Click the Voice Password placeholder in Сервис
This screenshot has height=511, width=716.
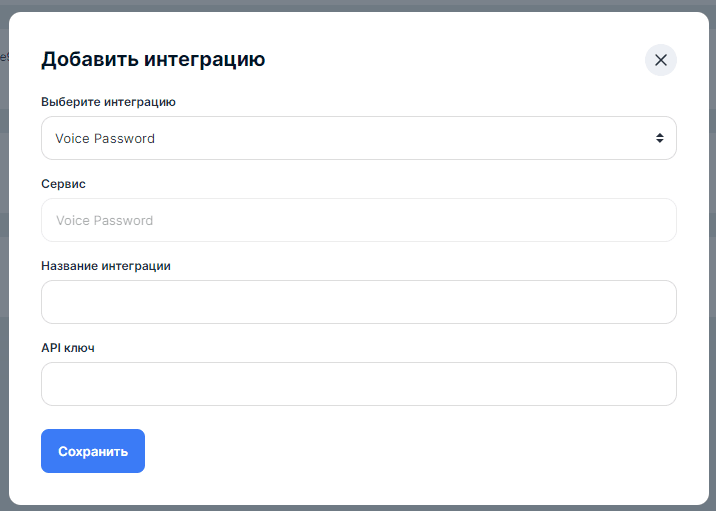pyautogui.click(x=104, y=221)
